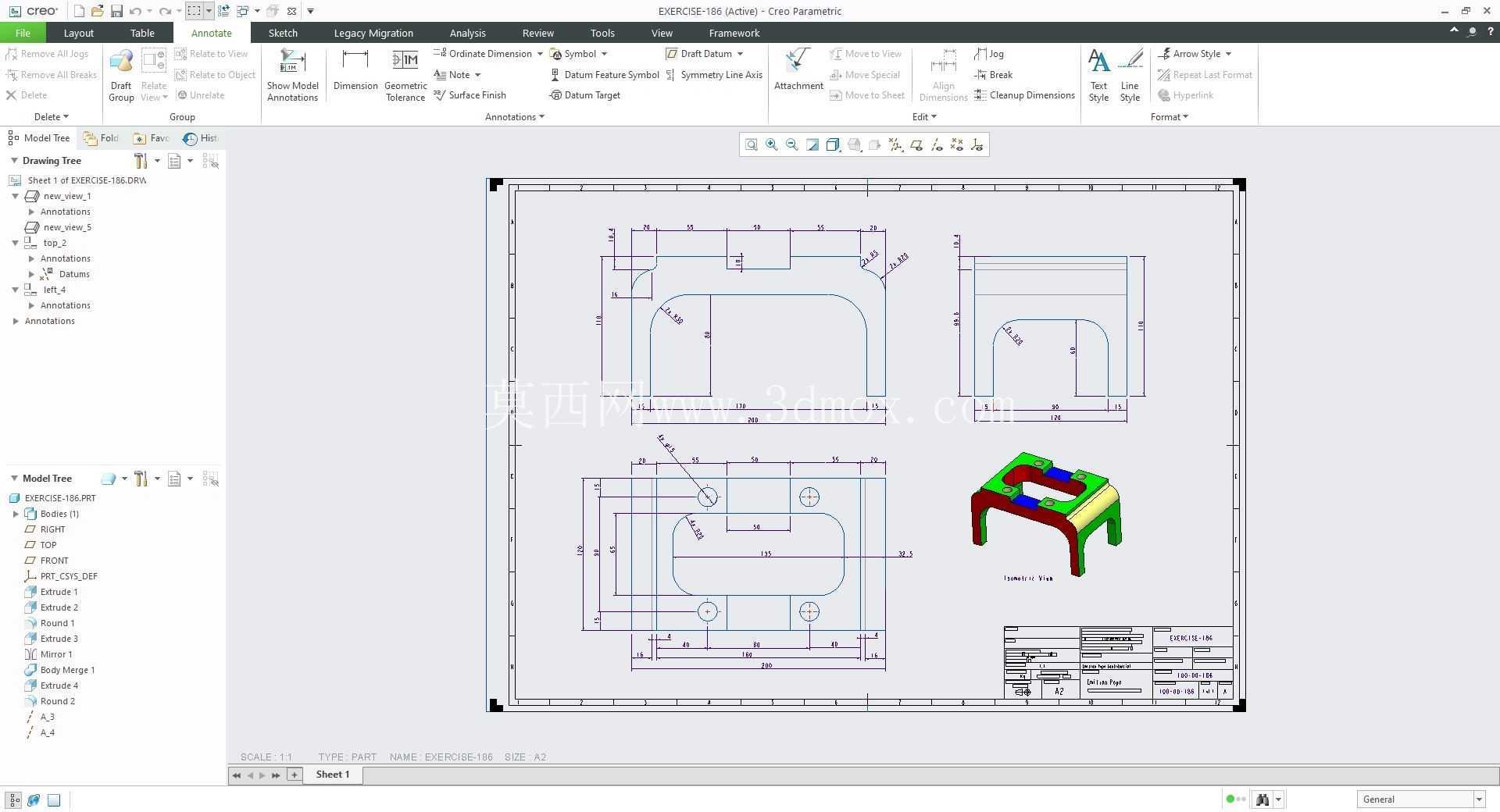Click the Display Style cube icon
Viewport: 1500px width, 812px height.
[x=834, y=144]
